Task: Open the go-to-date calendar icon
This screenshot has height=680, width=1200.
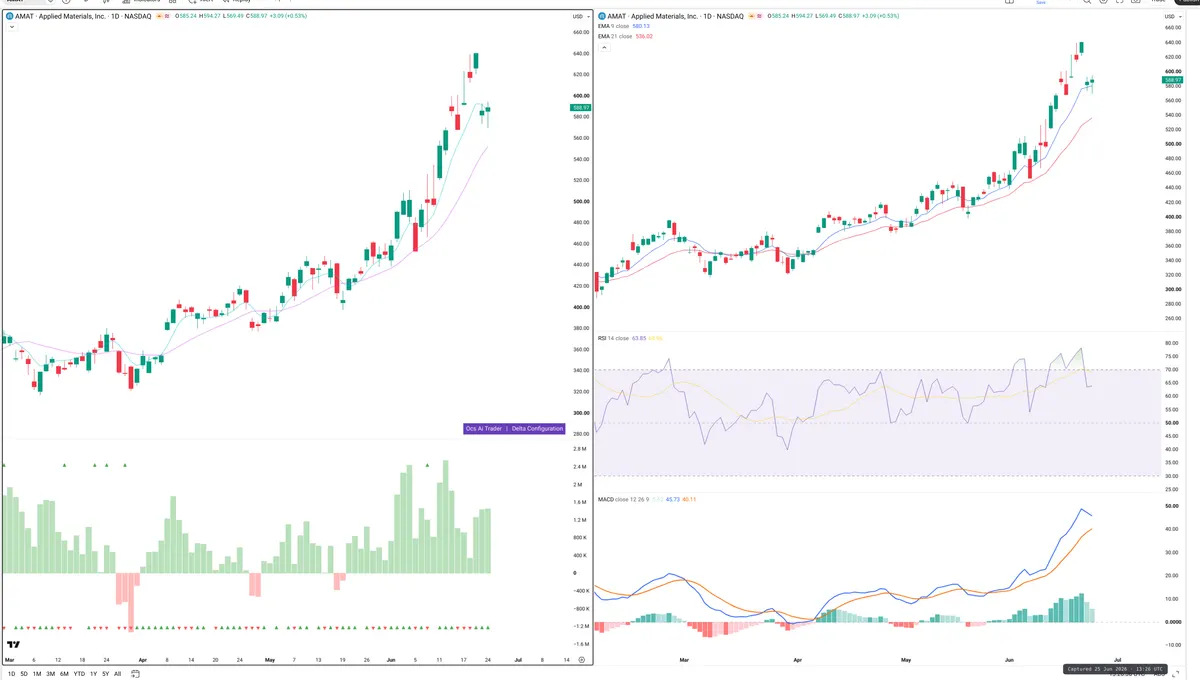Action: click(135, 674)
